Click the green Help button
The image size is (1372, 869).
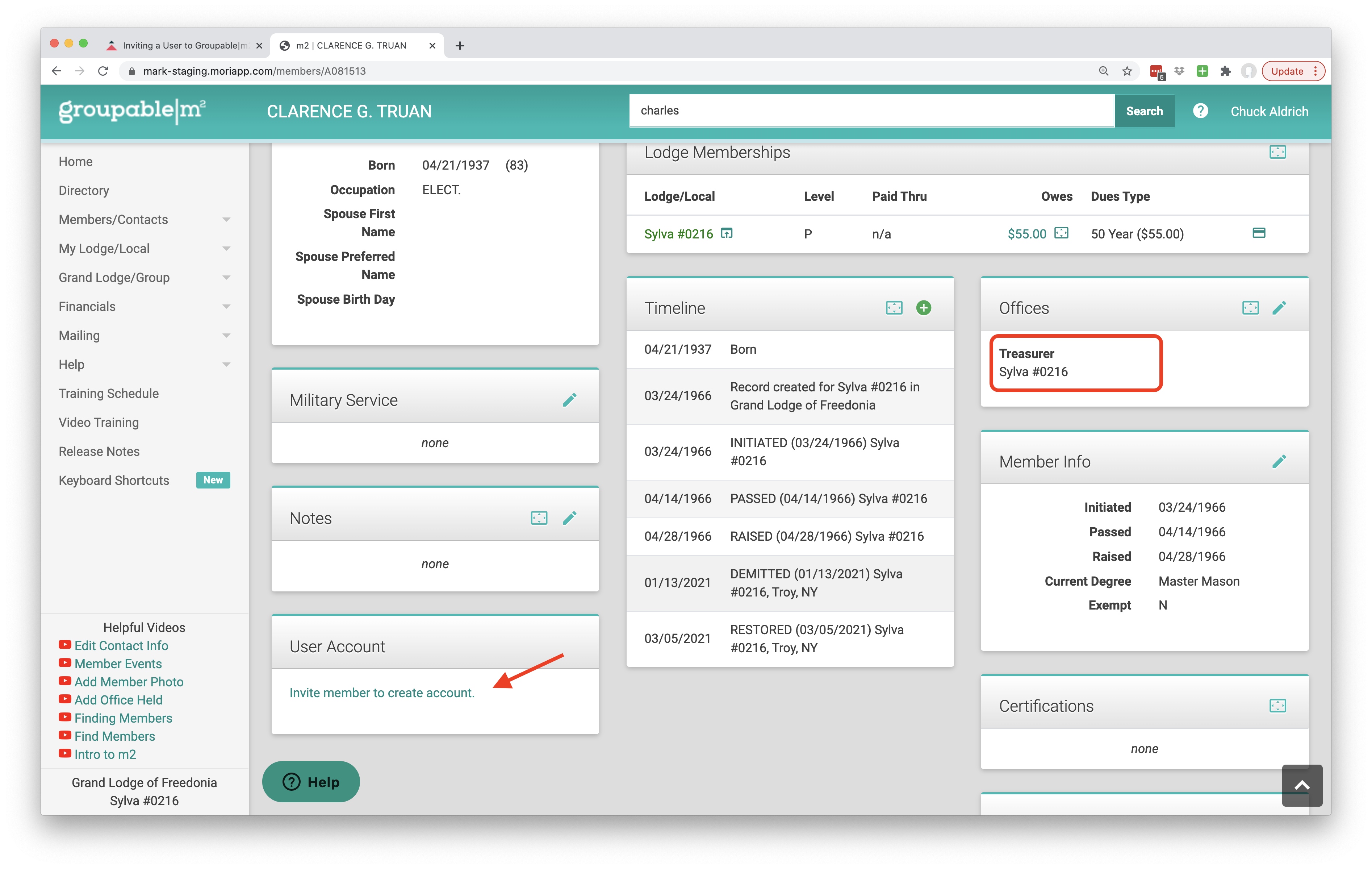pyautogui.click(x=311, y=782)
